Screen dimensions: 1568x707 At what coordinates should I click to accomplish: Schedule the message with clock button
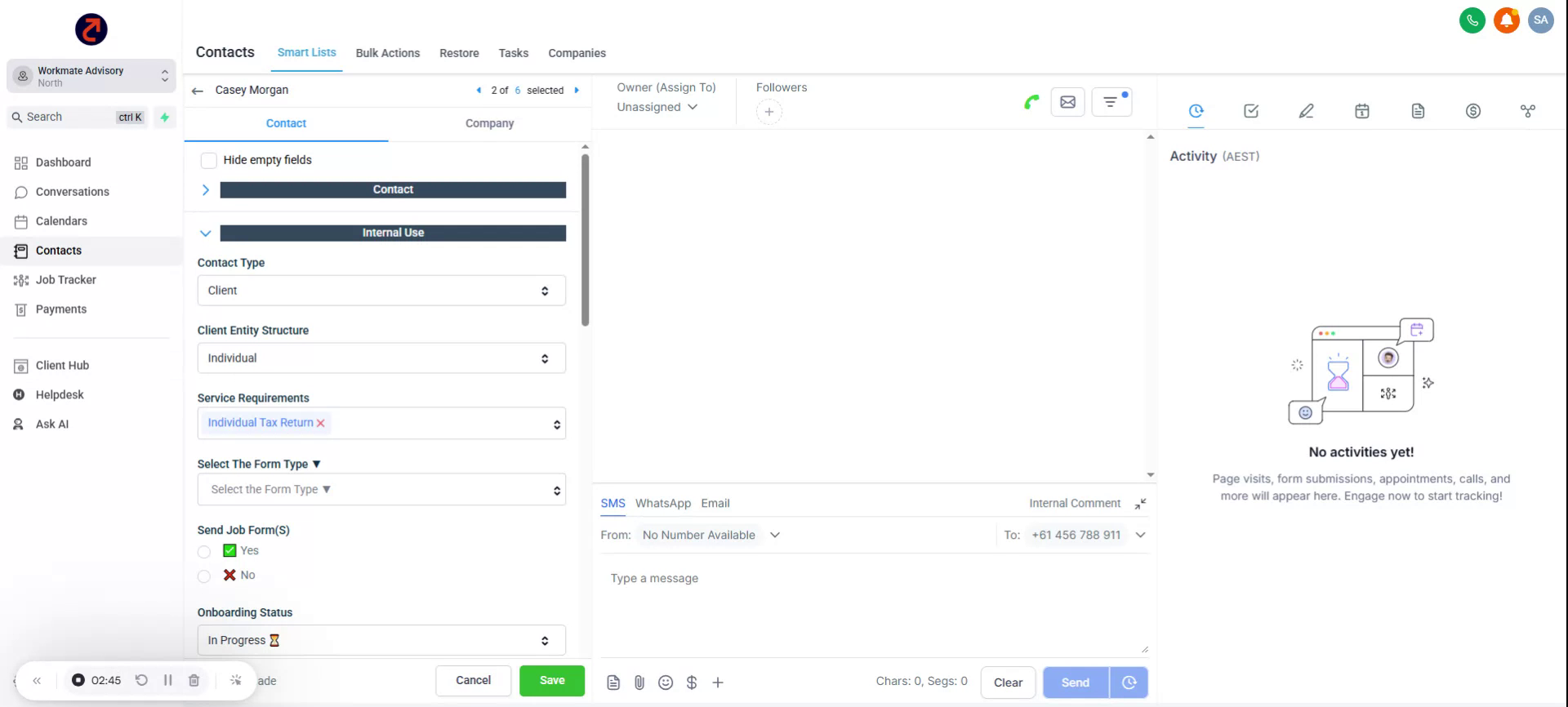(x=1129, y=683)
